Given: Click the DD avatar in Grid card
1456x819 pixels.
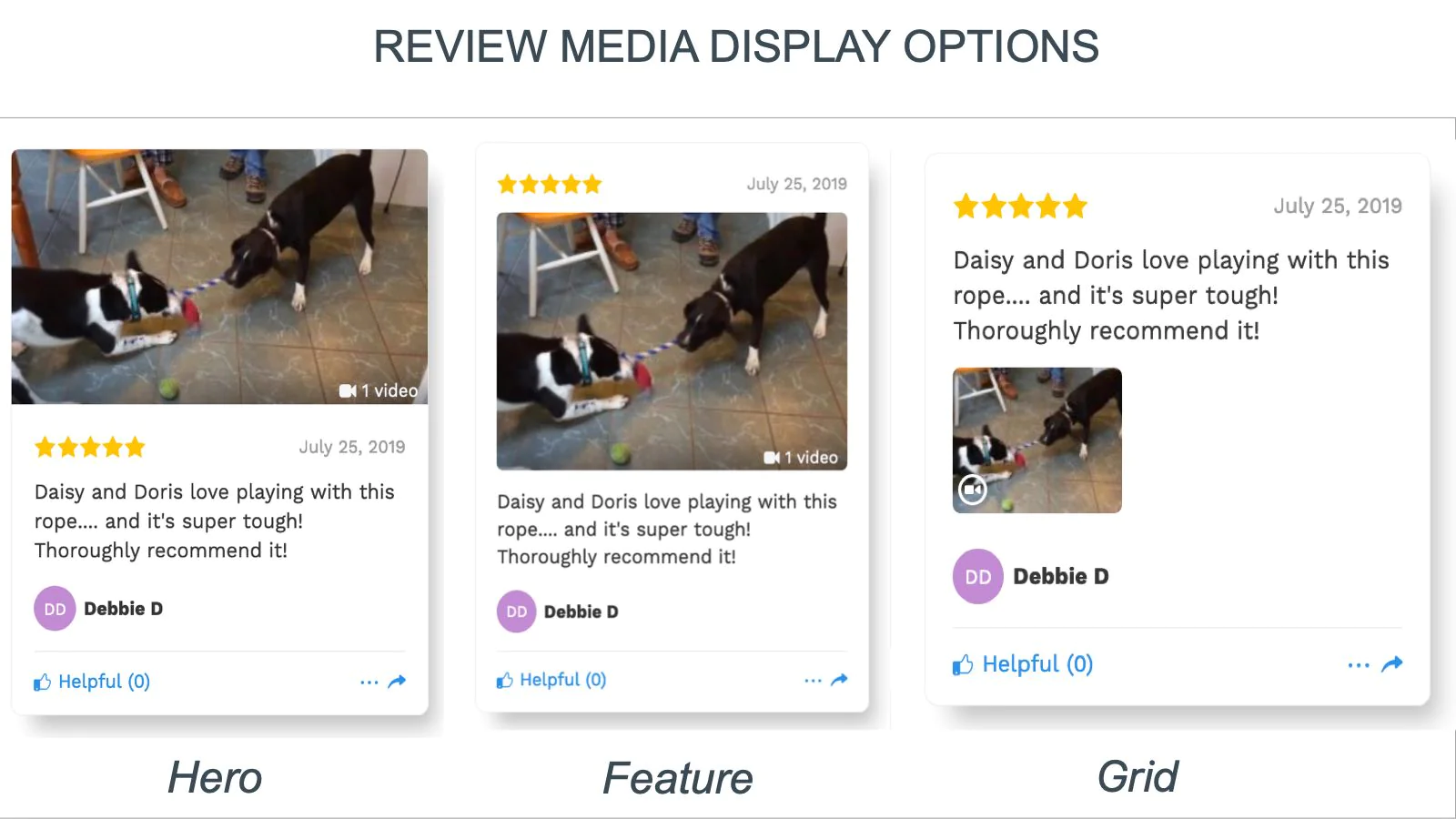Looking at the screenshot, I should coord(978,576).
